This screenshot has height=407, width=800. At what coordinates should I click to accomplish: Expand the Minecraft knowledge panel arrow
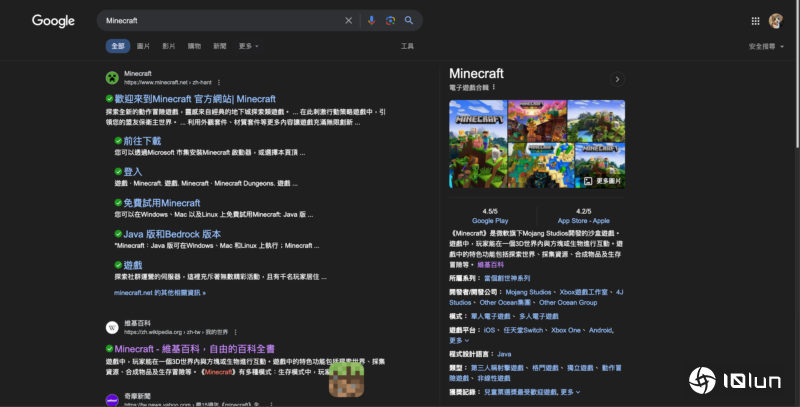click(617, 79)
